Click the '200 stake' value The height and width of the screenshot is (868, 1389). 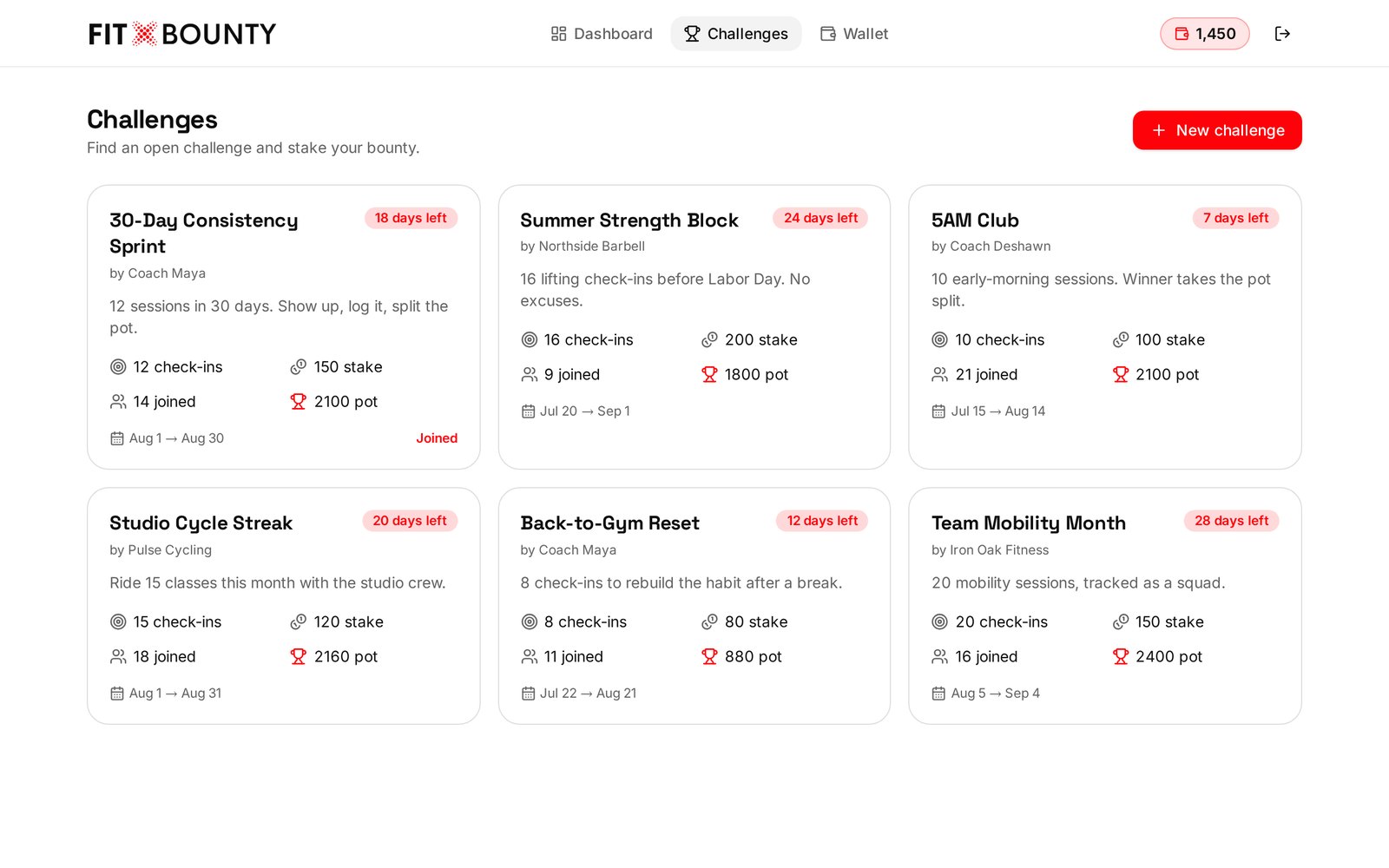click(x=761, y=340)
